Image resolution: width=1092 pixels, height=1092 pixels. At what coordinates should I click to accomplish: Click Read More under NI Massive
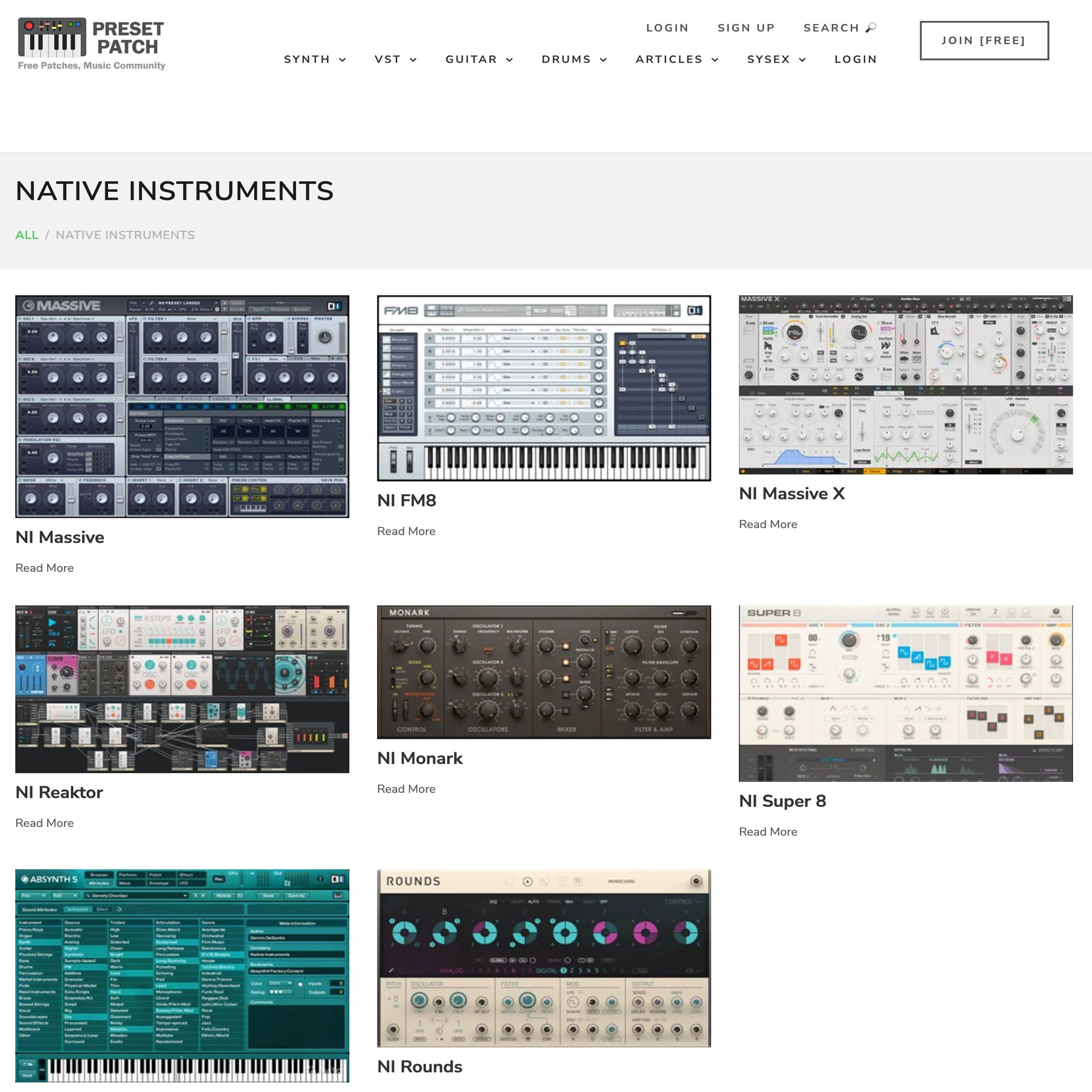45,568
